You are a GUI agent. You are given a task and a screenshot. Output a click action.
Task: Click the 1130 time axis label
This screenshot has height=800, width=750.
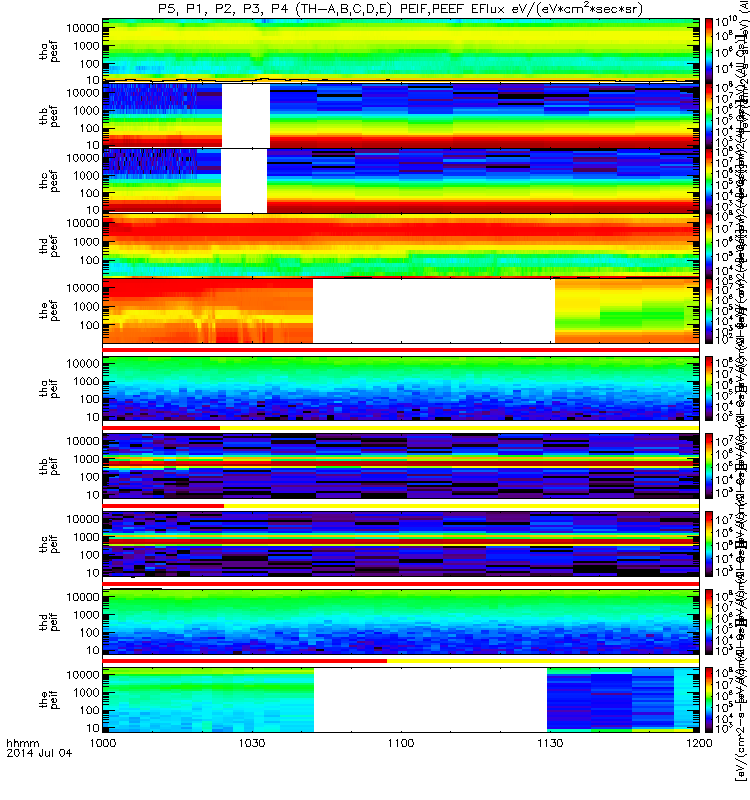point(550,743)
